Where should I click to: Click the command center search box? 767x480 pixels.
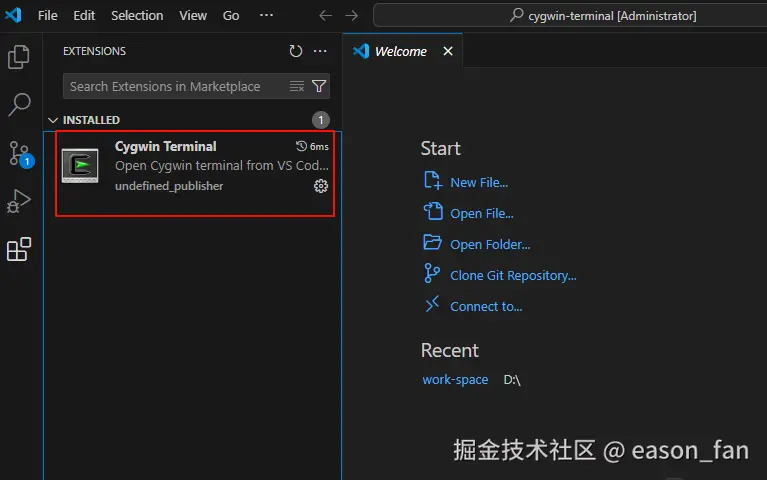click(x=570, y=16)
